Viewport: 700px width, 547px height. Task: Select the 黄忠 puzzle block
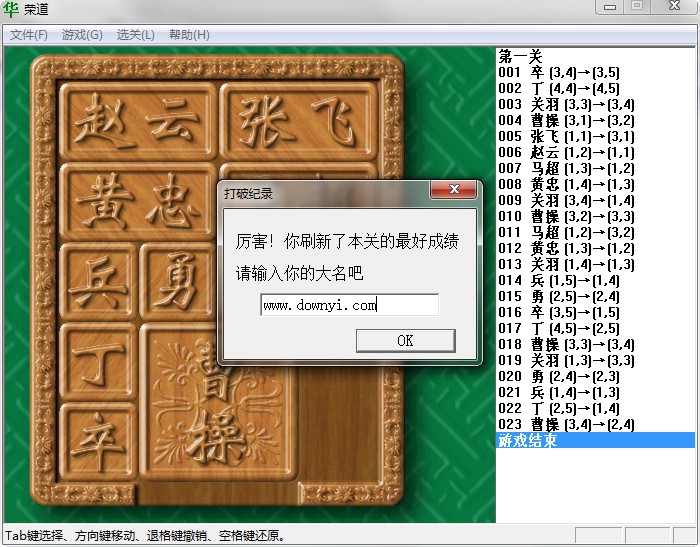pos(137,201)
